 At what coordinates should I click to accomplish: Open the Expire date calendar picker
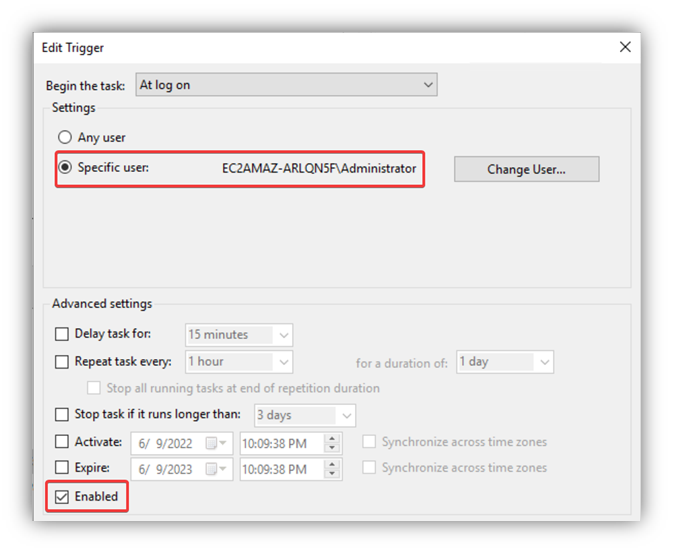[x=216, y=469]
